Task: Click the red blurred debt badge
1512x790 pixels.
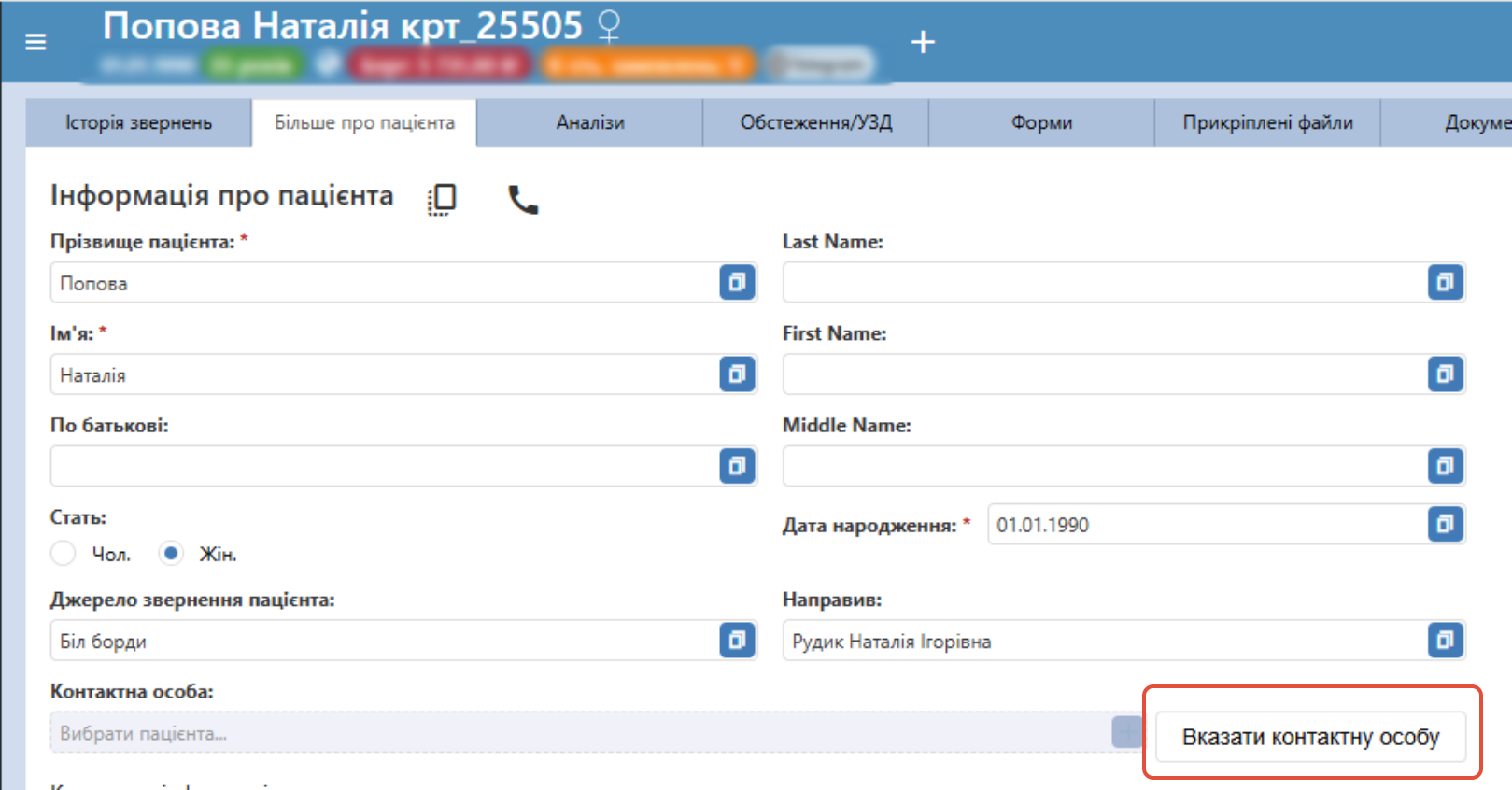Action: (439, 64)
